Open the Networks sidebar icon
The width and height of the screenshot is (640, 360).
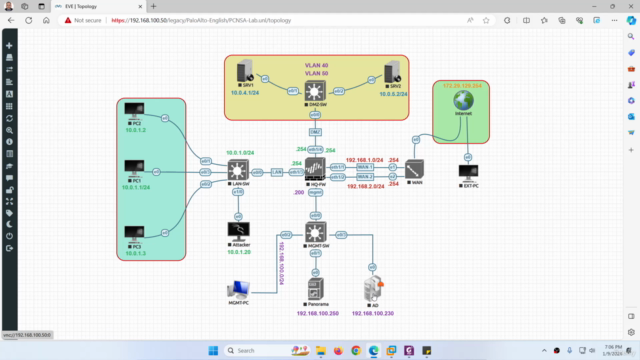[x=9, y=69]
